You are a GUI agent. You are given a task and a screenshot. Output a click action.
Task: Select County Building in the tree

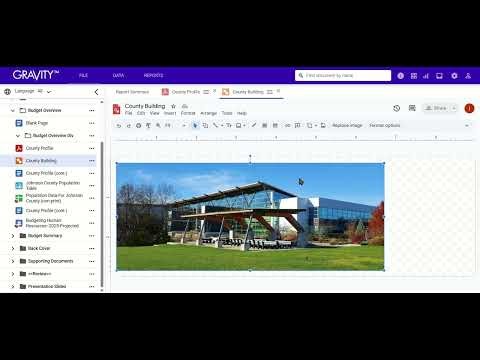41,161
